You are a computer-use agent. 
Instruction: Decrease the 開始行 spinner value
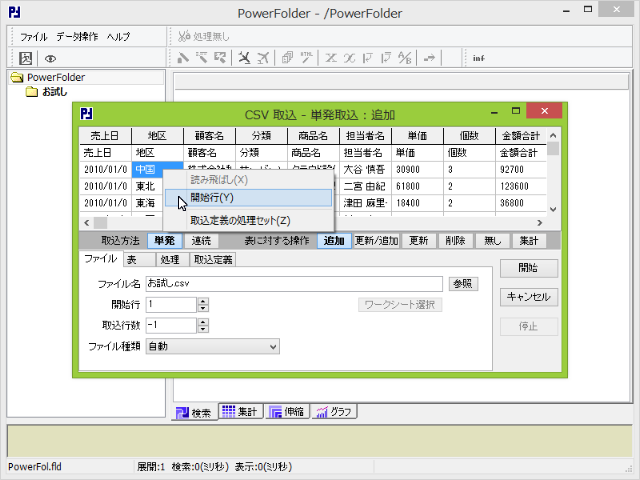[203, 309]
